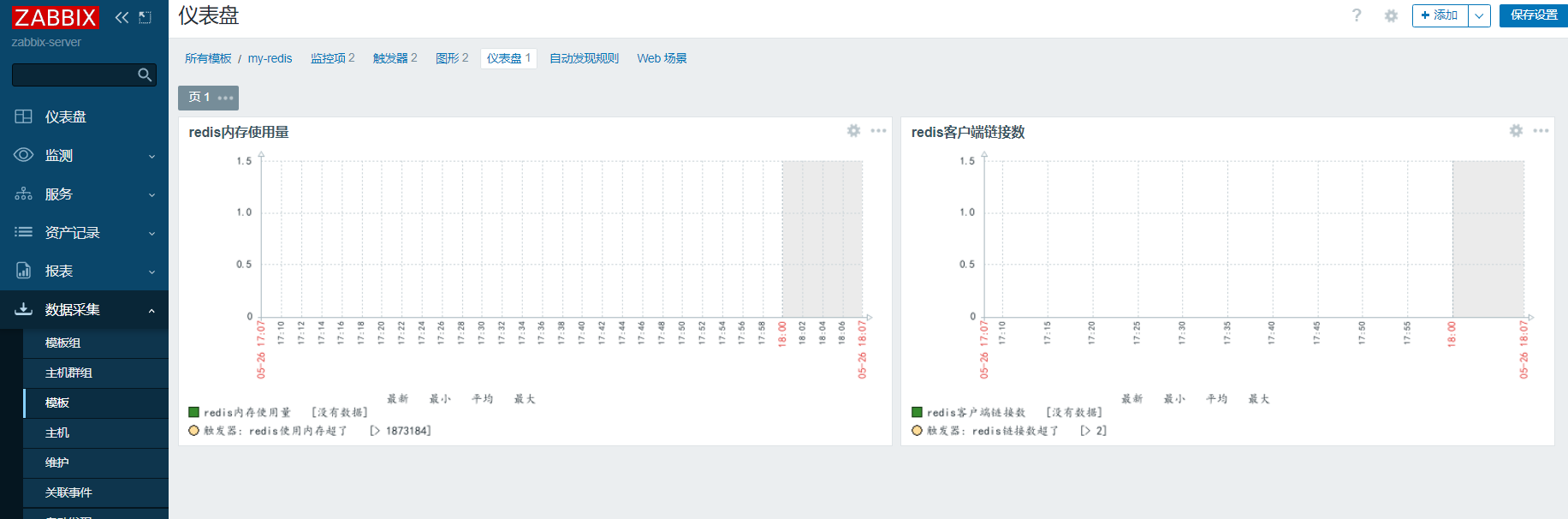This screenshot has height=519, width=1568.
Task: Open 主机群组 submenu item
Action: (x=96, y=373)
